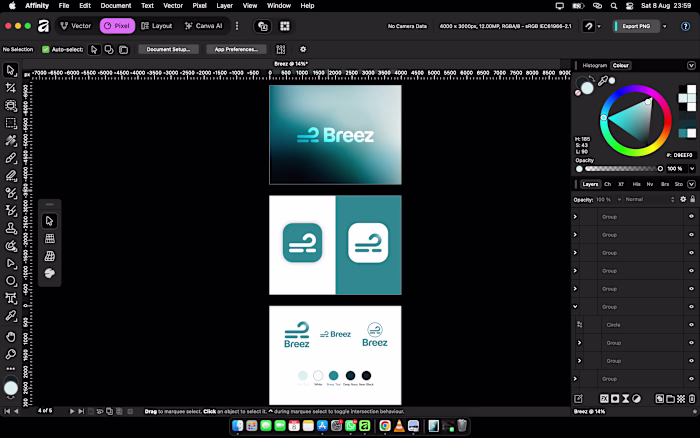Select the Move tool in left toolbar
The height and width of the screenshot is (438, 700).
click(11, 70)
